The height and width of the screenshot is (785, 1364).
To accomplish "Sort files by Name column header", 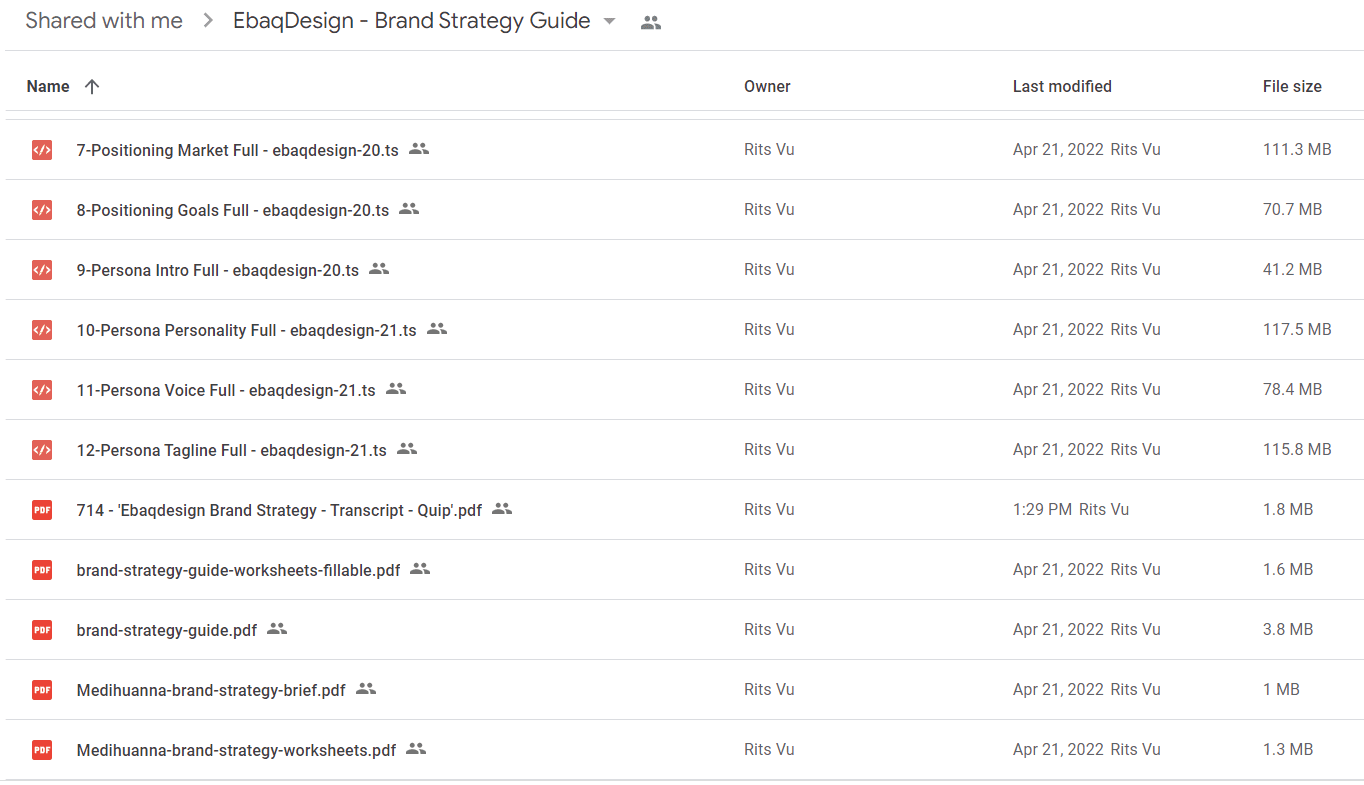I will (48, 87).
